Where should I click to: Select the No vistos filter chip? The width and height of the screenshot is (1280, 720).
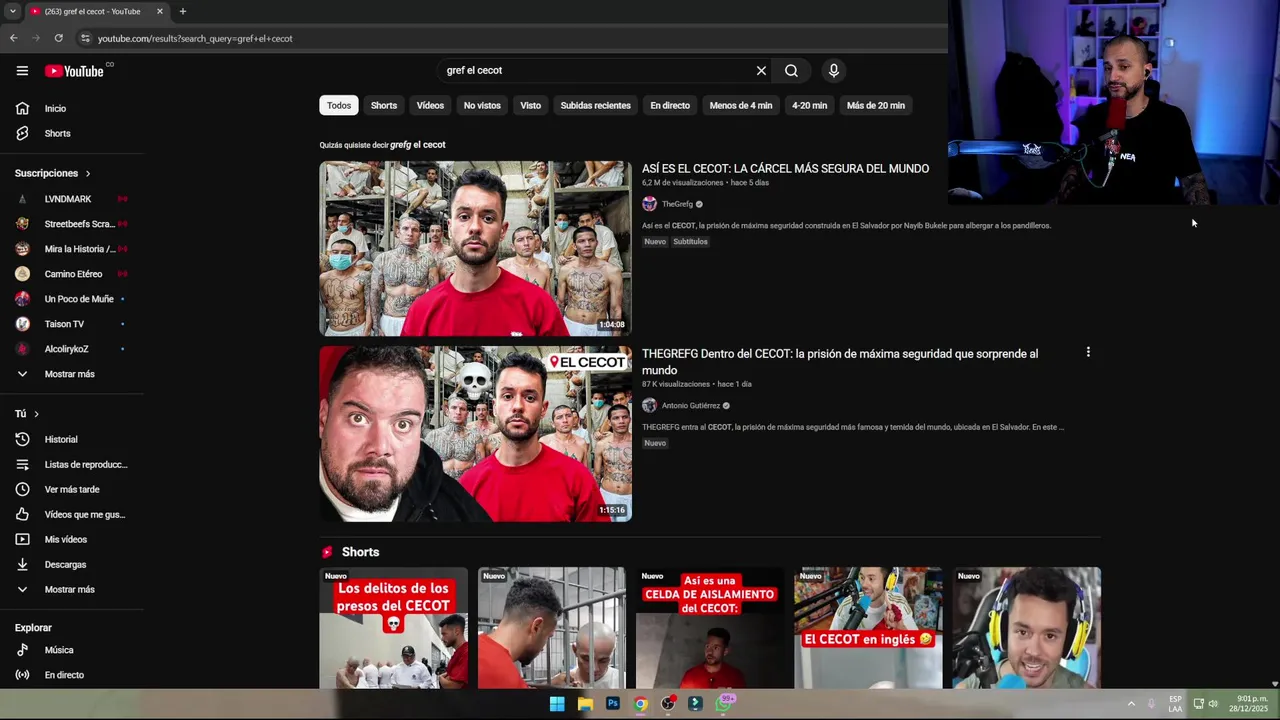(482, 105)
